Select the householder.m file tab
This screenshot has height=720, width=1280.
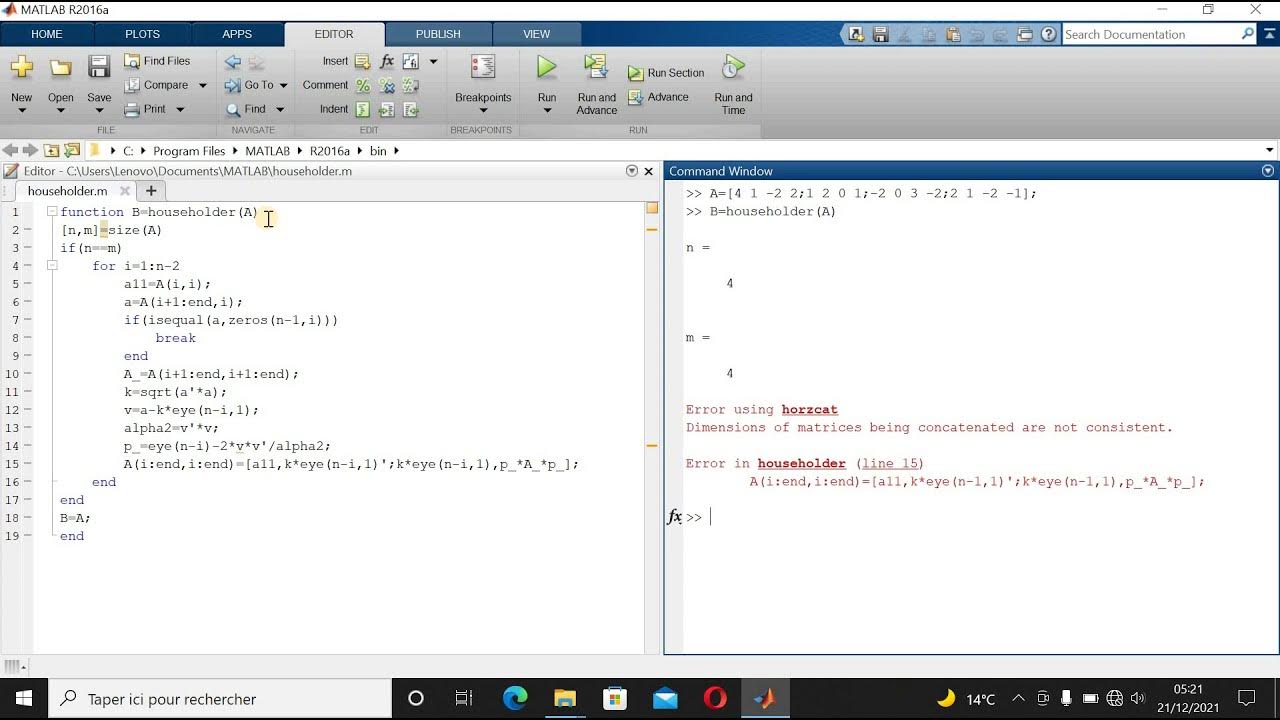tap(67, 191)
